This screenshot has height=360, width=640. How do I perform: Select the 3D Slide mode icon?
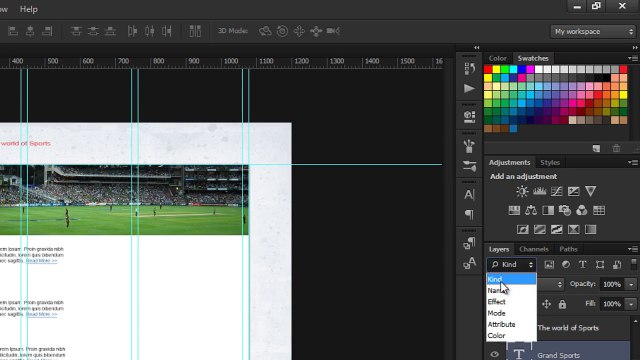(x=316, y=31)
